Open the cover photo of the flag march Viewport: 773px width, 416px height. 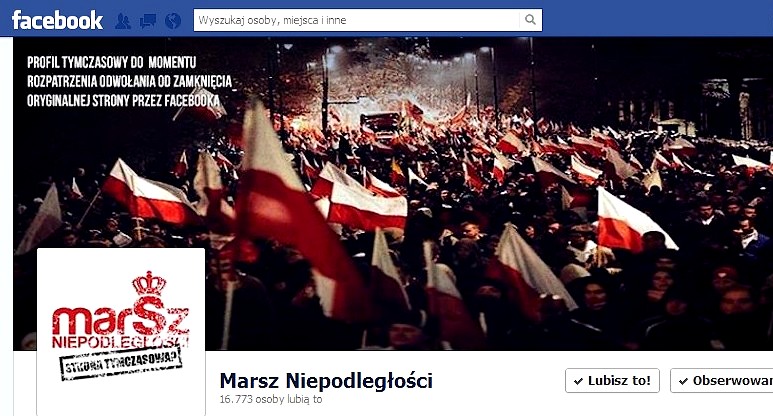(392, 194)
